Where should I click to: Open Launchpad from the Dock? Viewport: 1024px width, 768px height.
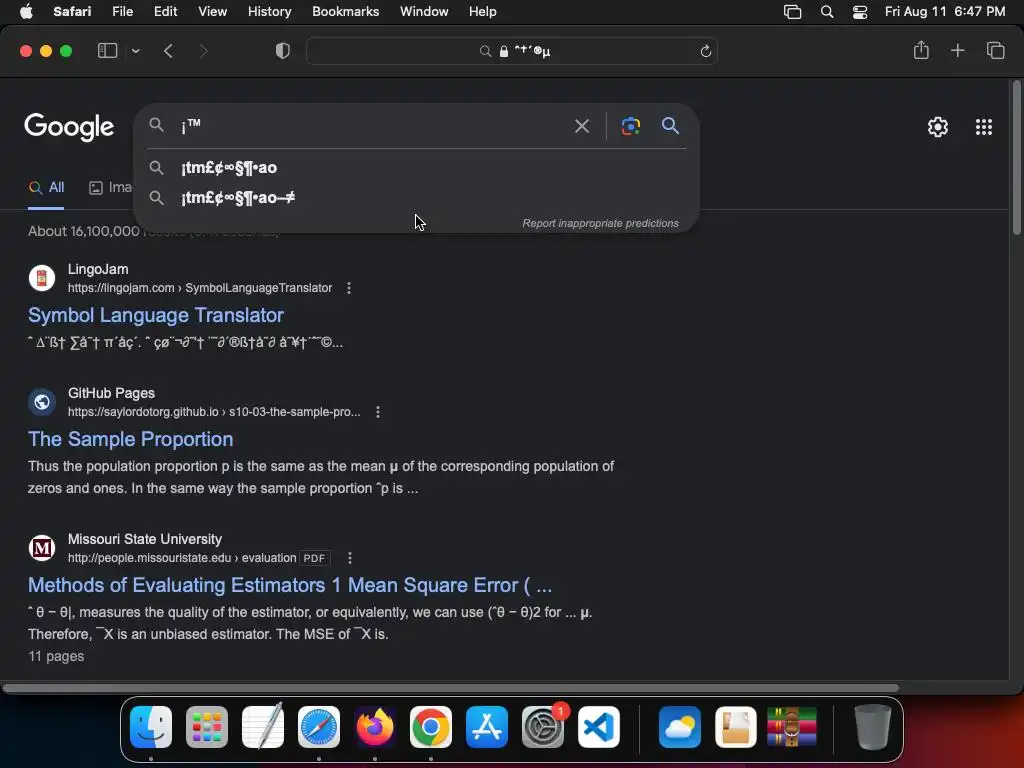click(207, 727)
